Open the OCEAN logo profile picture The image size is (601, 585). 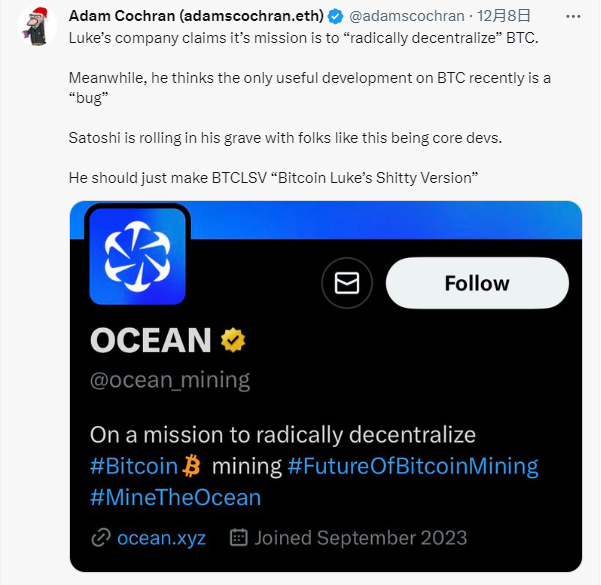(138, 254)
